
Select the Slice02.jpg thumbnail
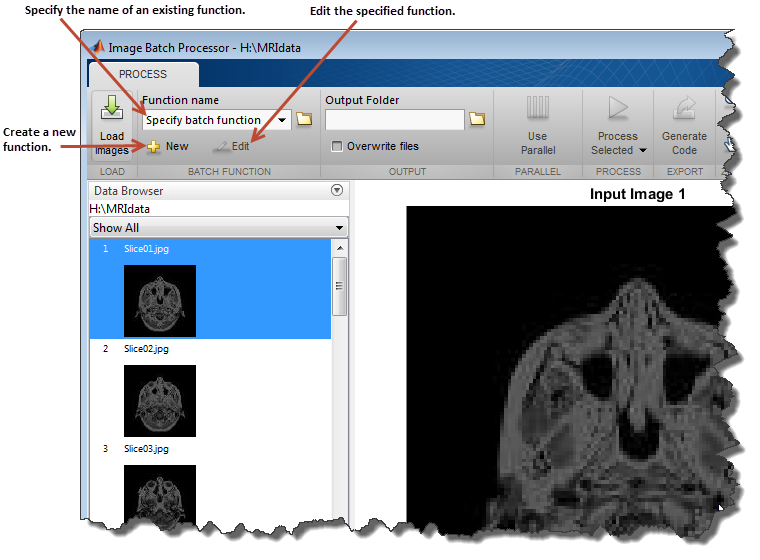pos(159,400)
